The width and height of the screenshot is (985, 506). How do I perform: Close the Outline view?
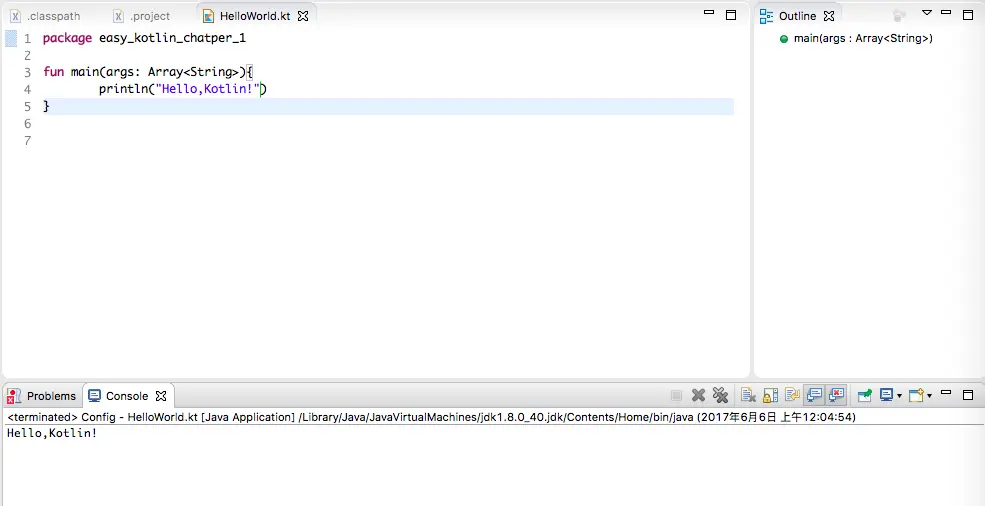(x=829, y=16)
